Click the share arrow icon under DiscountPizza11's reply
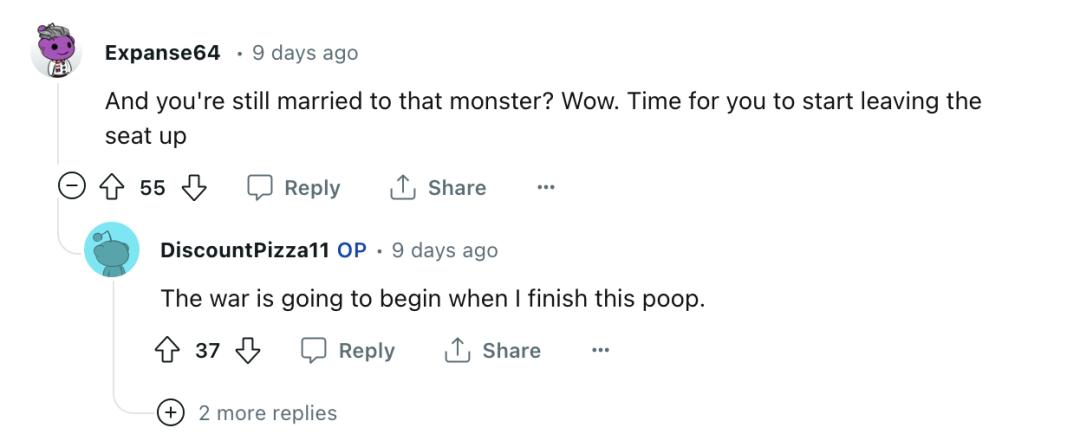This screenshot has width=1080, height=447. coord(457,350)
